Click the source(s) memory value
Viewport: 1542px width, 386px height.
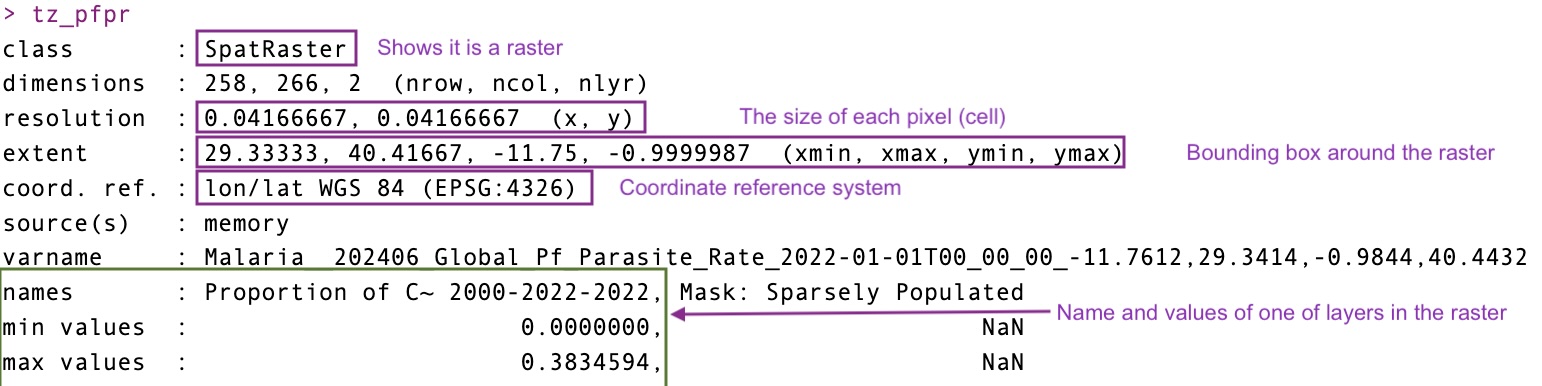247,223
